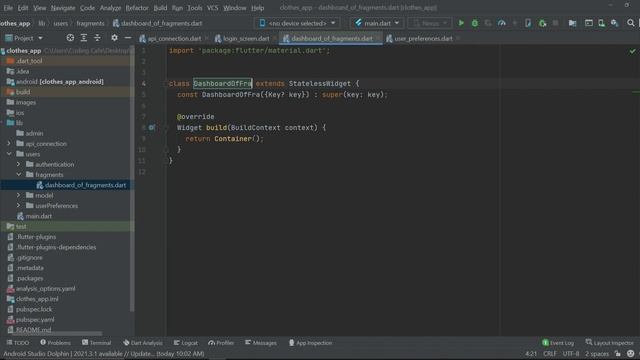Viewport: 640px width, 360px height.
Task: Open the Logcat tool window
Action: 185,343
